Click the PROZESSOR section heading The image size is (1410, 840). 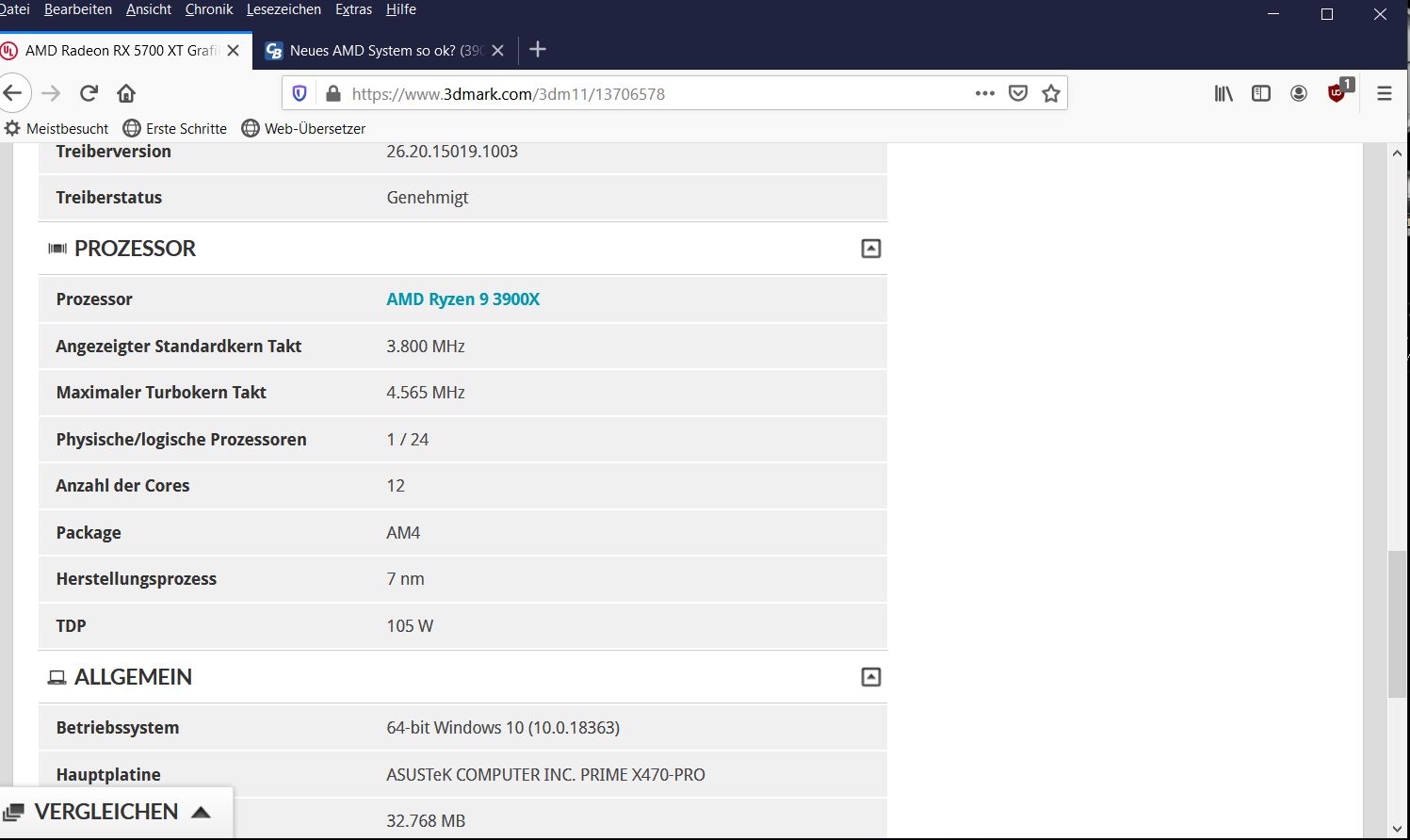tap(135, 249)
